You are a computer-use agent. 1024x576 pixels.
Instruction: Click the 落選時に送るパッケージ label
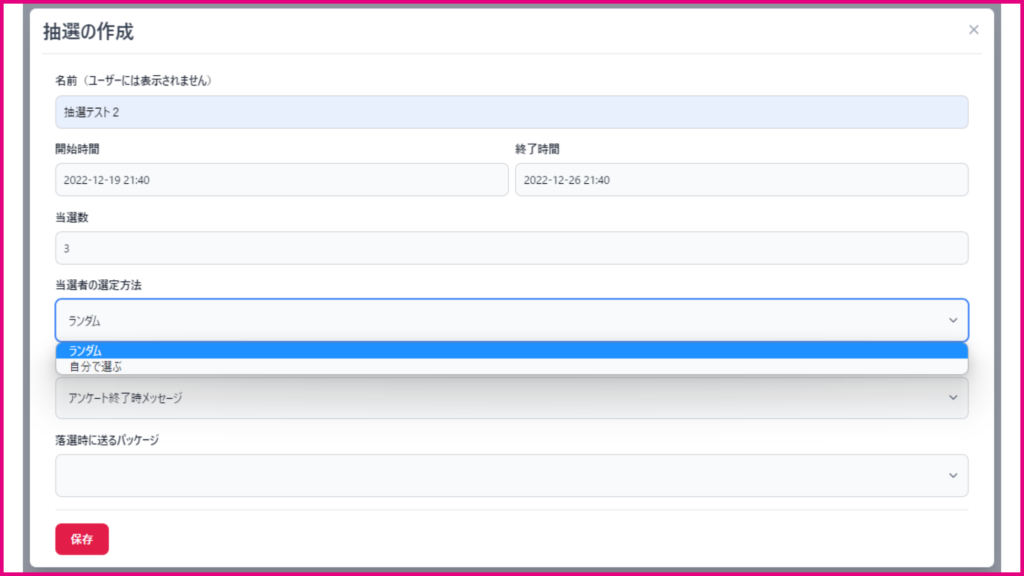(107, 440)
